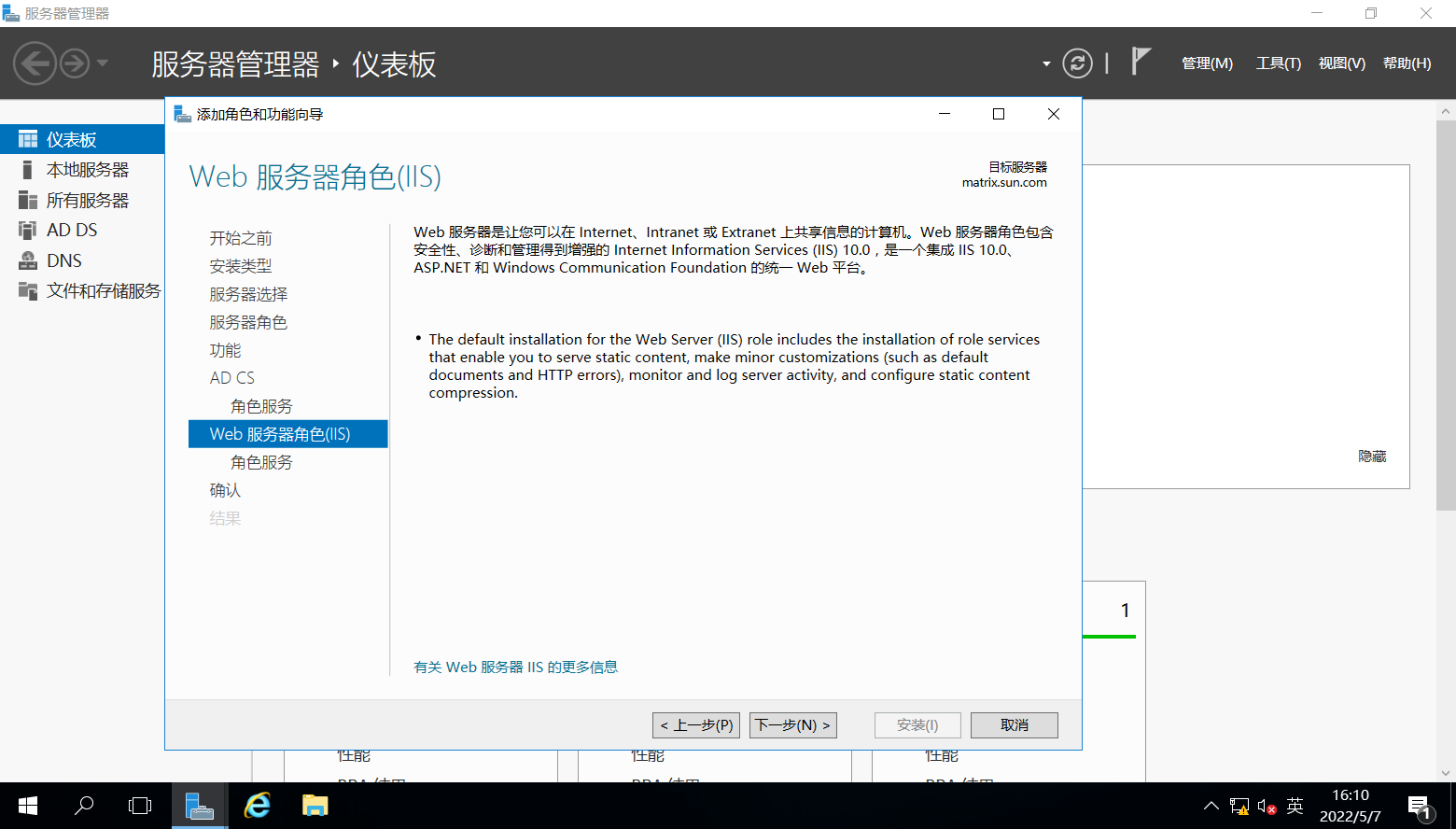Open File Explorer from the taskbar

tap(315, 806)
